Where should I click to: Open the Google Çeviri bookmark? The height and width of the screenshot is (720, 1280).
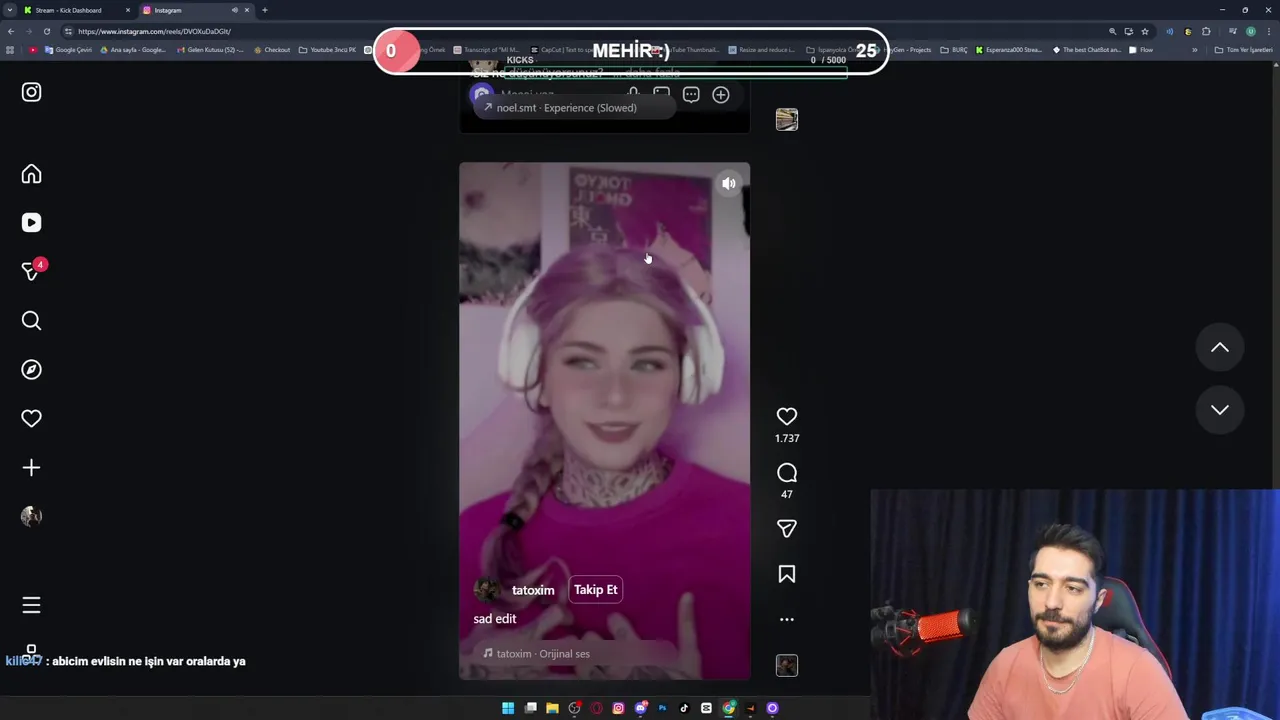[69, 50]
